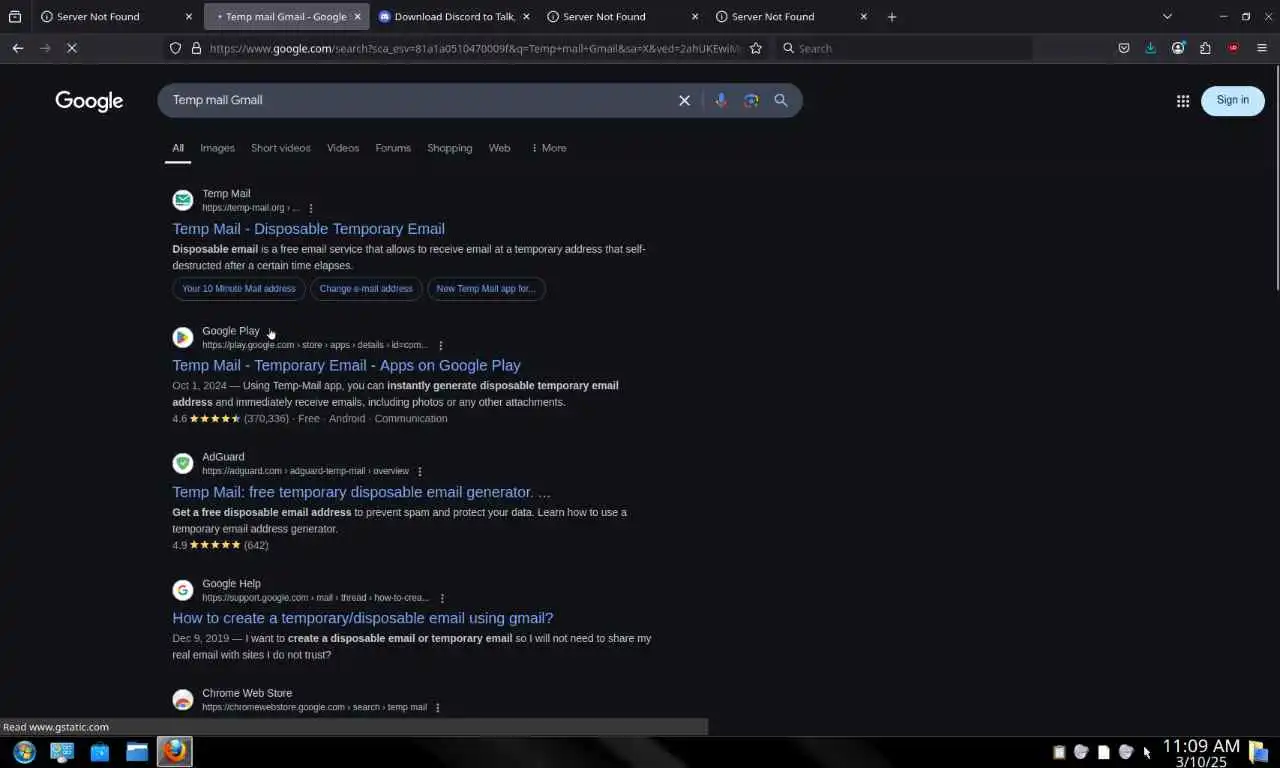The width and height of the screenshot is (1280, 768).
Task: Click the uBlock Origin extension icon
Action: (x=1233, y=48)
